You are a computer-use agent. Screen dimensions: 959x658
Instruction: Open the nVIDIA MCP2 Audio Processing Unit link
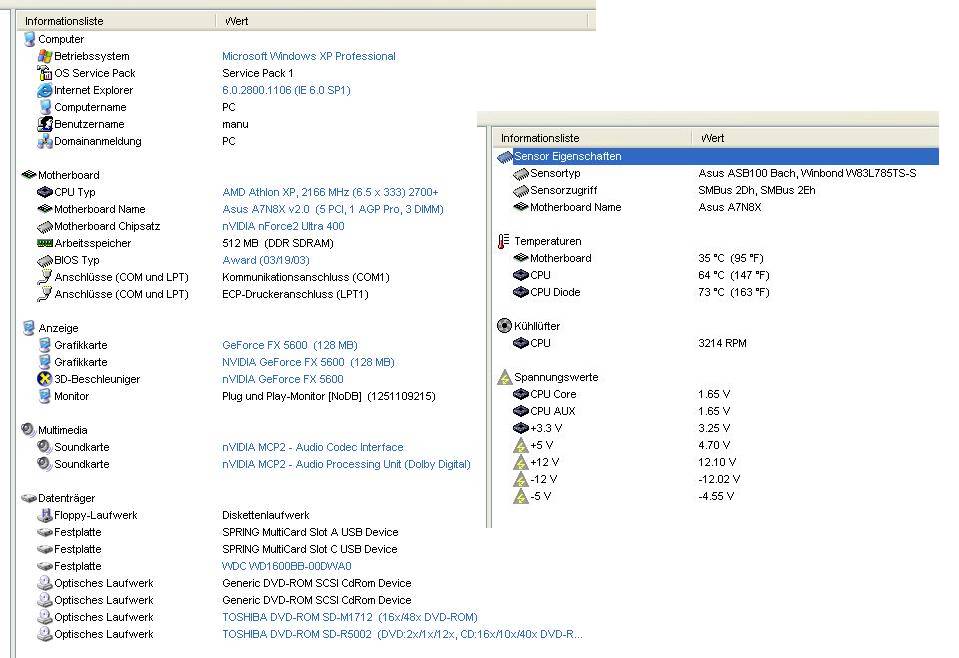[346, 464]
